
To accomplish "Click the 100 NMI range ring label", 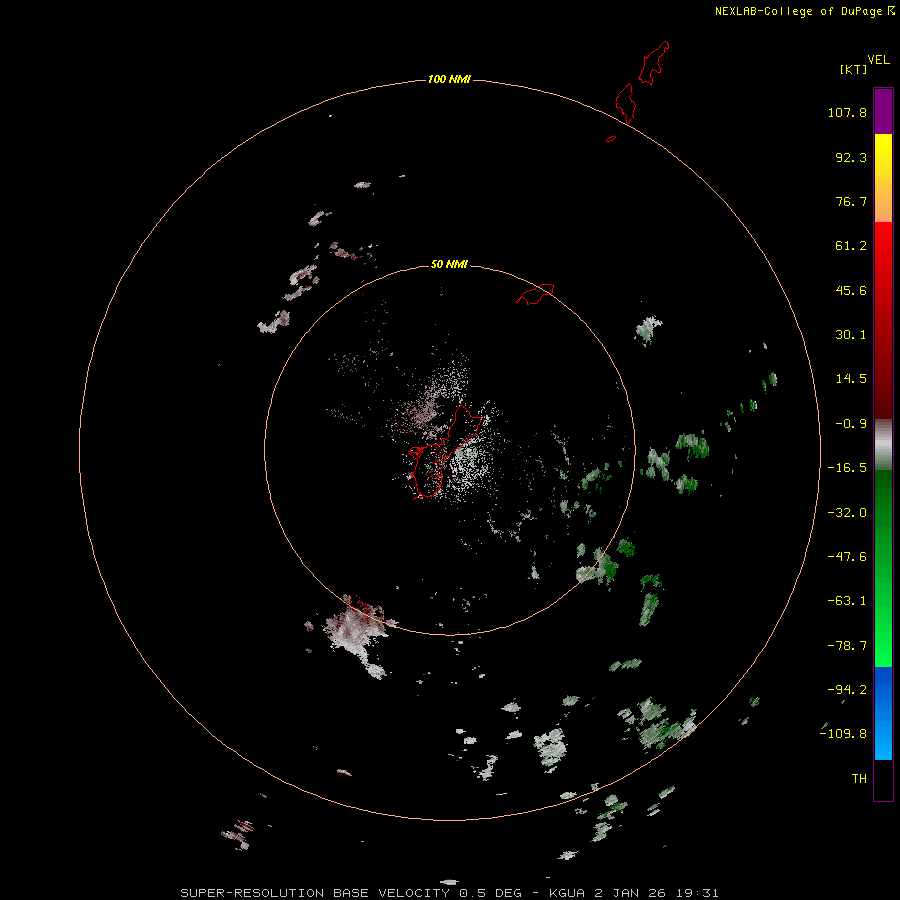I will pos(449,79).
